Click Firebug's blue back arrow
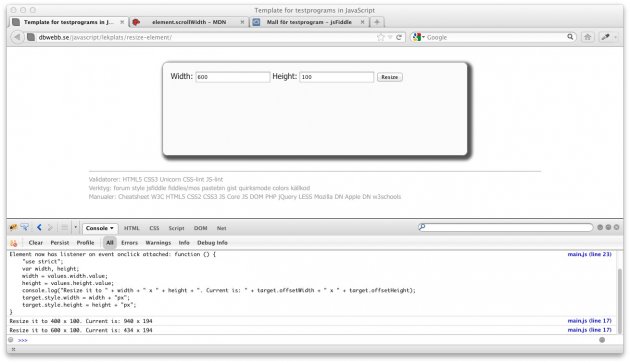This screenshot has height=363, width=630. (x=39, y=228)
